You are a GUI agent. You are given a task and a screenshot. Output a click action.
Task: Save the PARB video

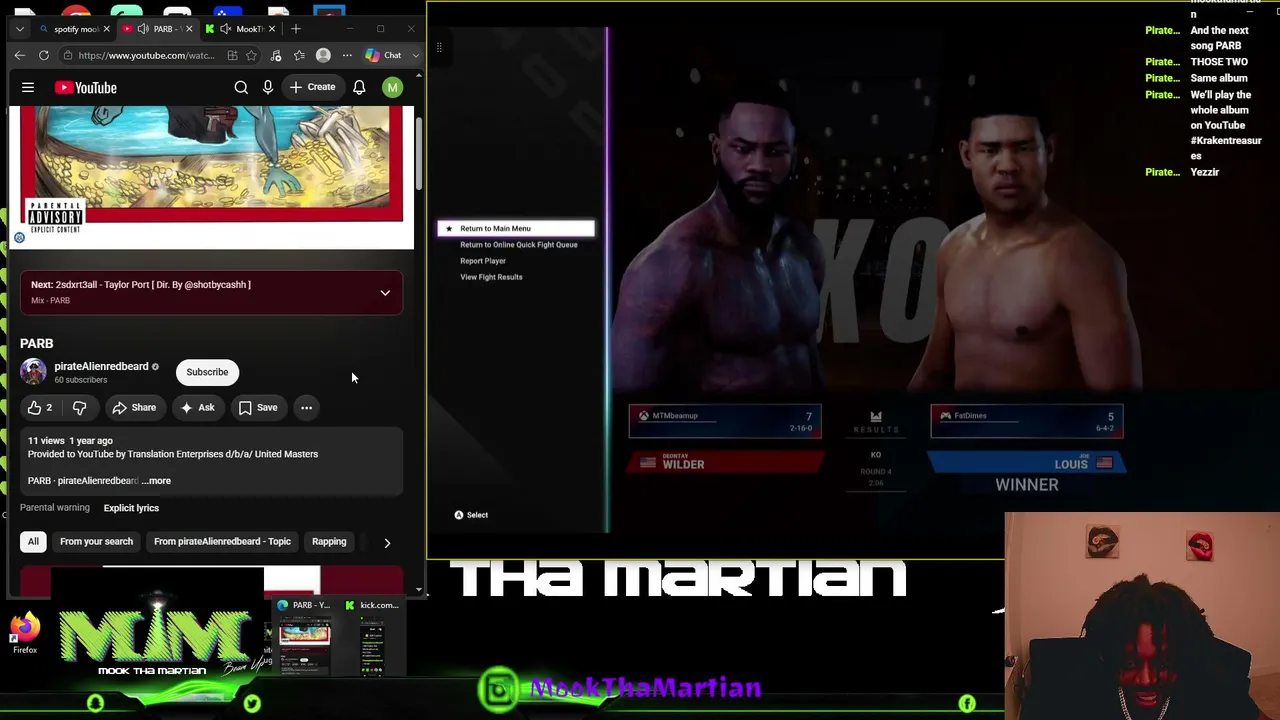pos(258,408)
